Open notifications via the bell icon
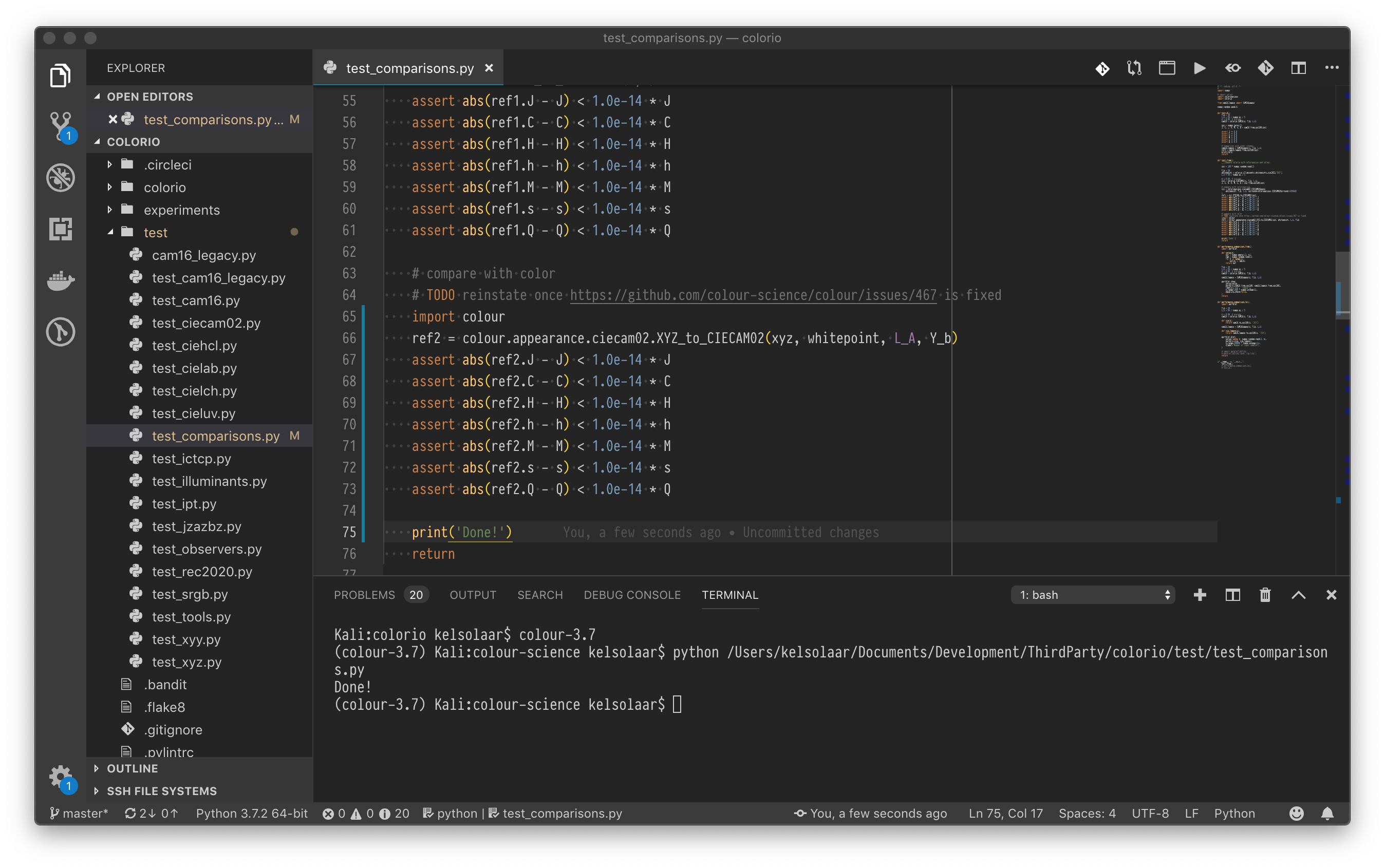1385x868 pixels. coord(1328,813)
